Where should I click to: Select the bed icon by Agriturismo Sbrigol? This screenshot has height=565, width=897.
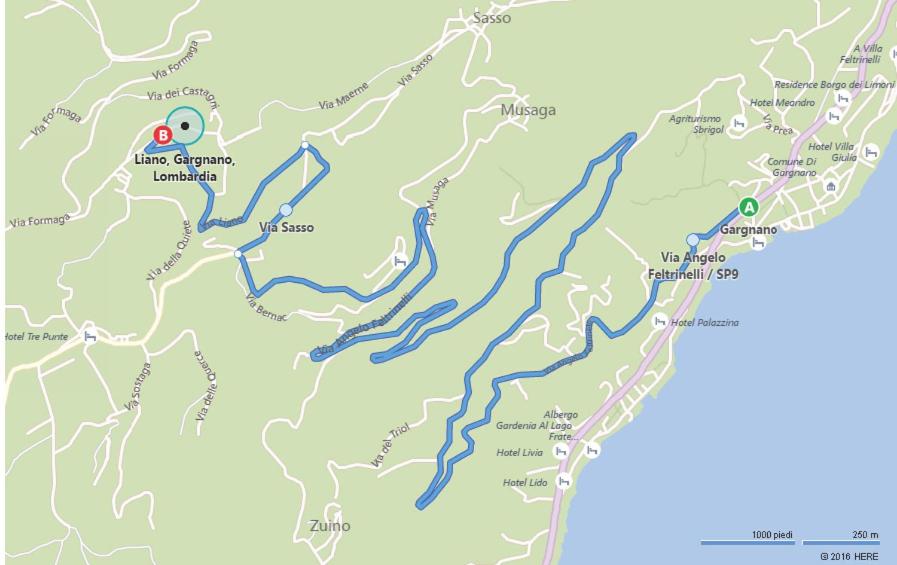(x=739, y=123)
